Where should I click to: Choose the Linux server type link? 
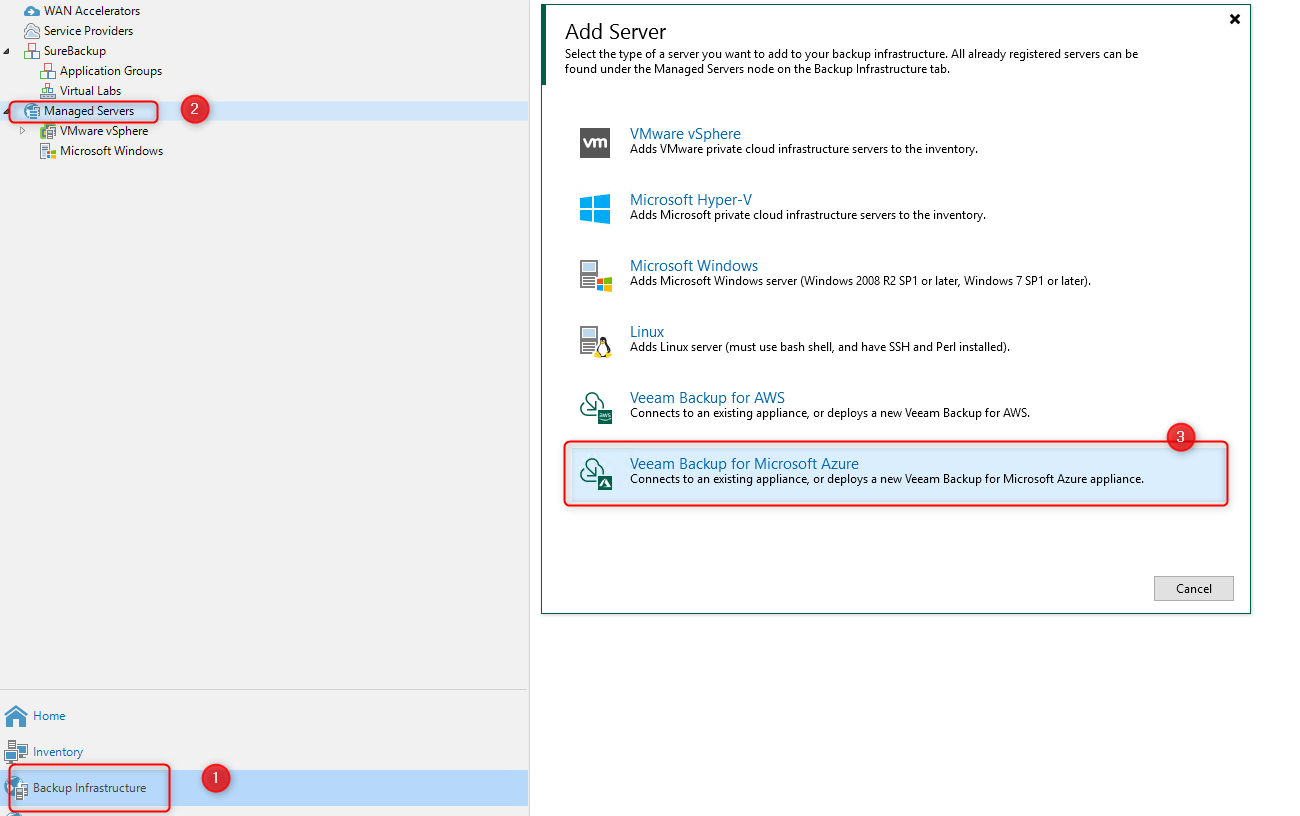[x=647, y=332]
